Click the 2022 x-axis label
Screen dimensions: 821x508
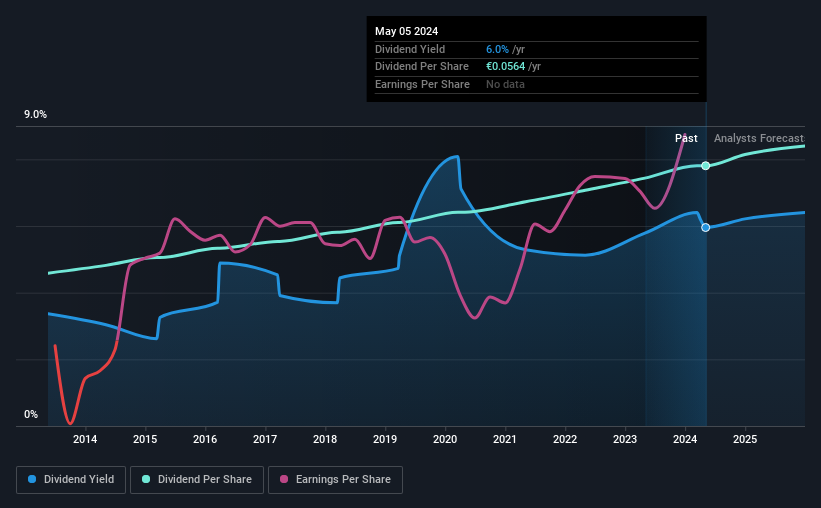565,439
